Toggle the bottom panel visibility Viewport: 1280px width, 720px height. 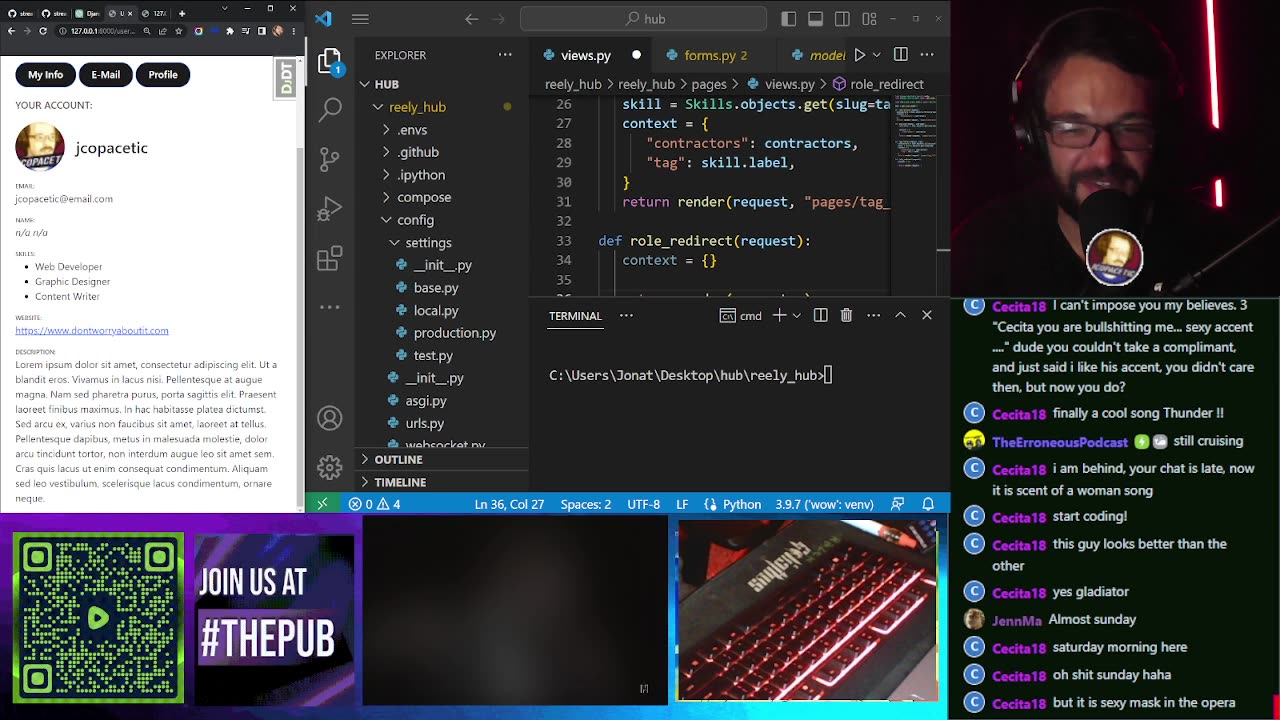815,19
